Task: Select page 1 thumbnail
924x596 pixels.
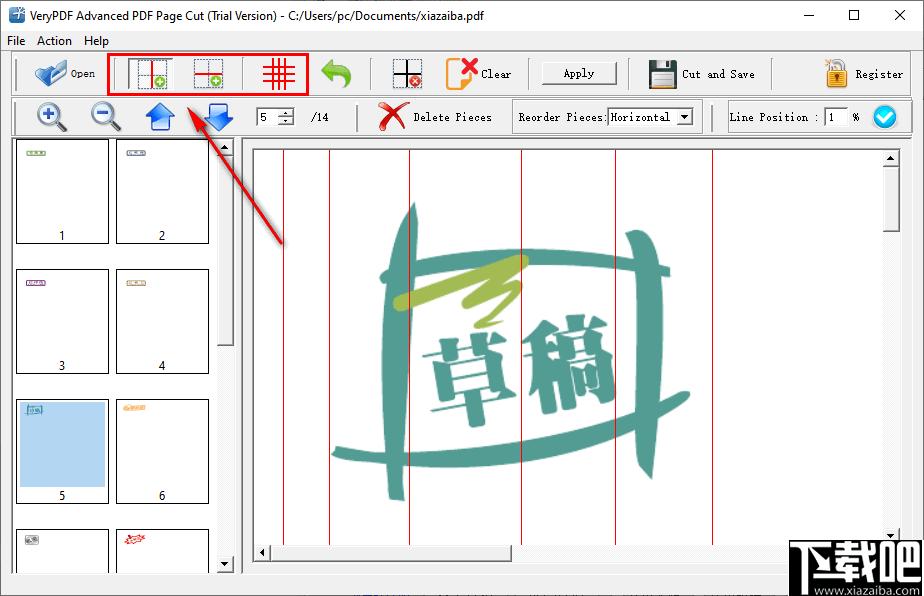Action: tap(62, 191)
